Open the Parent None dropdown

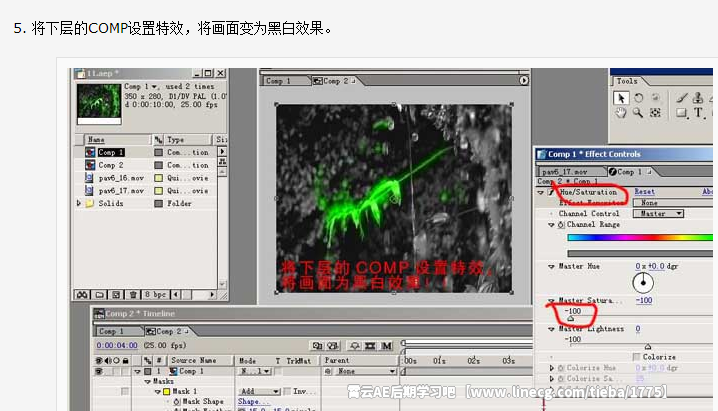pyautogui.click(x=364, y=371)
